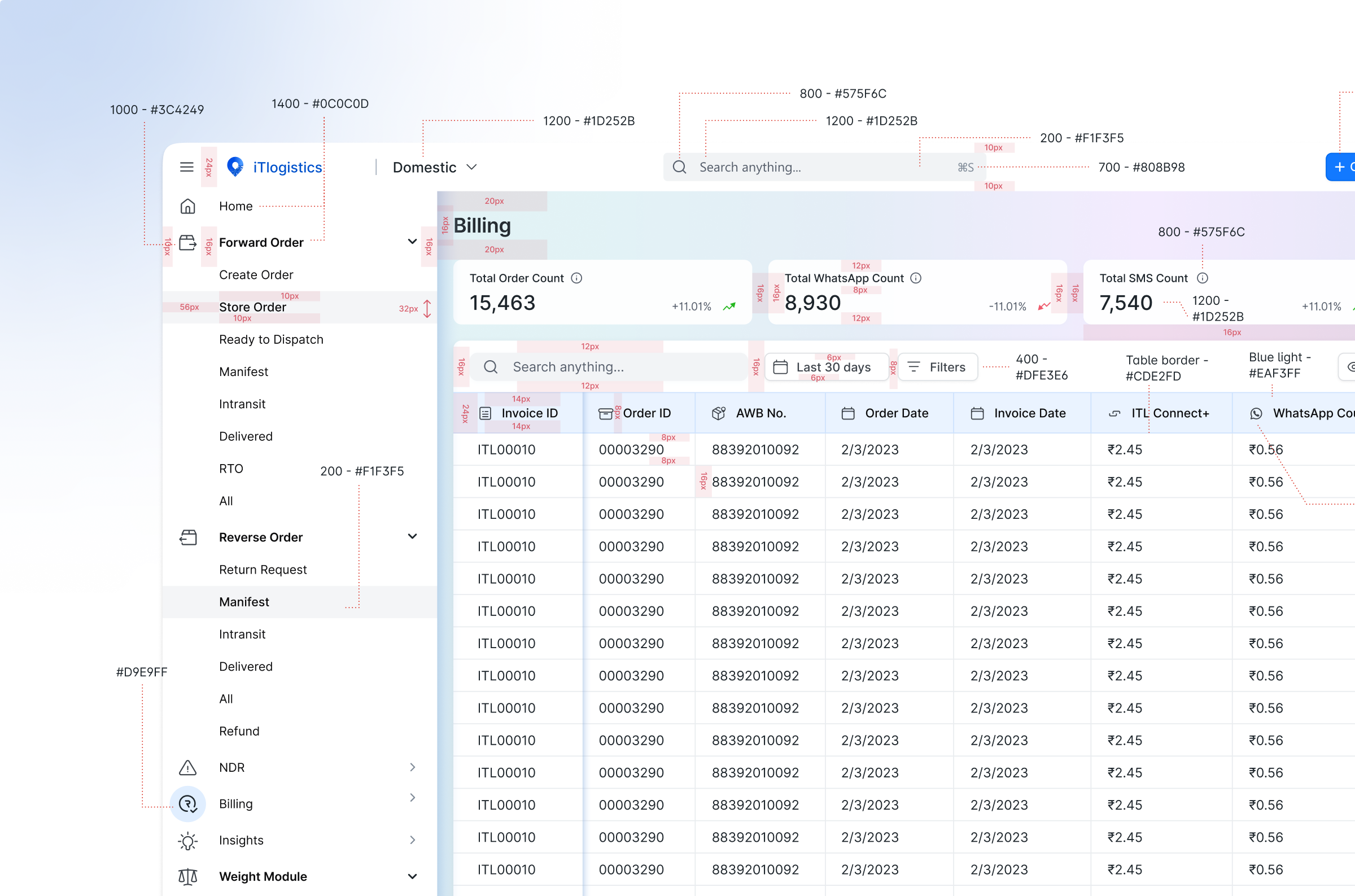Click the Weight Module scale icon
The image size is (1355, 896).
[x=187, y=877]
